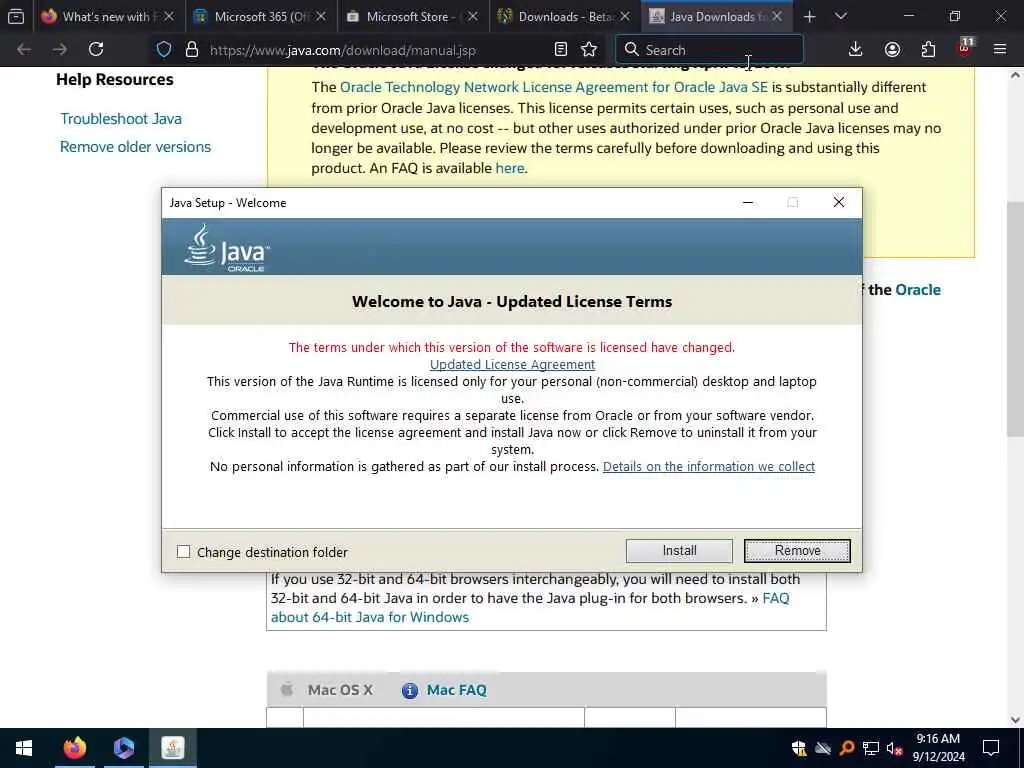1024x768 pixels.
Task: Open the Firefox View icon
Action: [x=16, y=17]
